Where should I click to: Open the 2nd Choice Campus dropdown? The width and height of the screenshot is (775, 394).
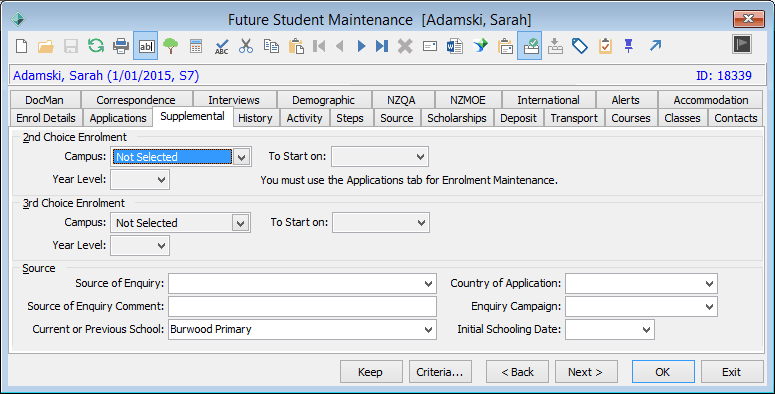[x=241, y=157]
